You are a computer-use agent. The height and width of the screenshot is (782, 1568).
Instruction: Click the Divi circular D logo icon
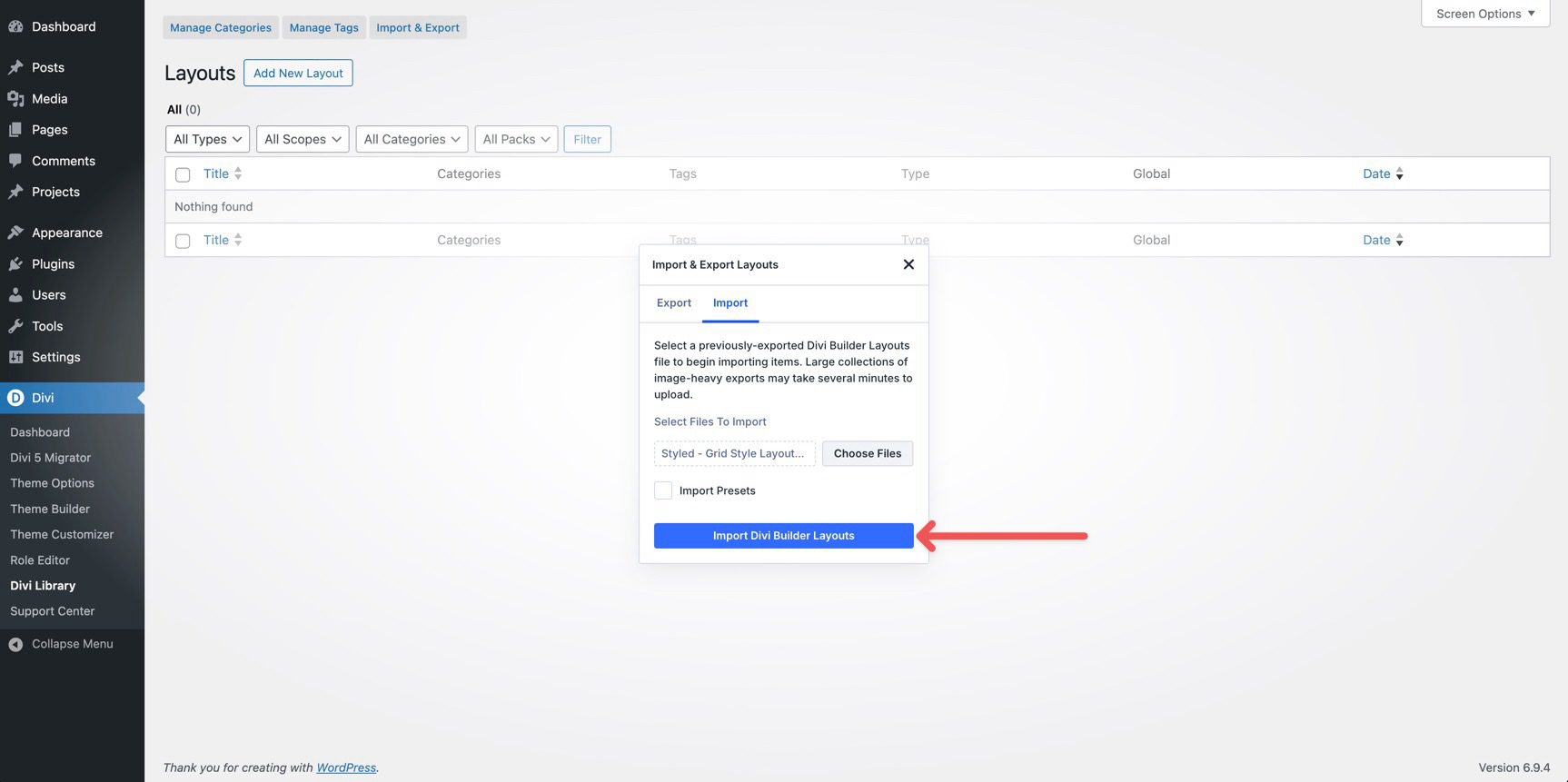pyautogui.click(x=15, y=398)
